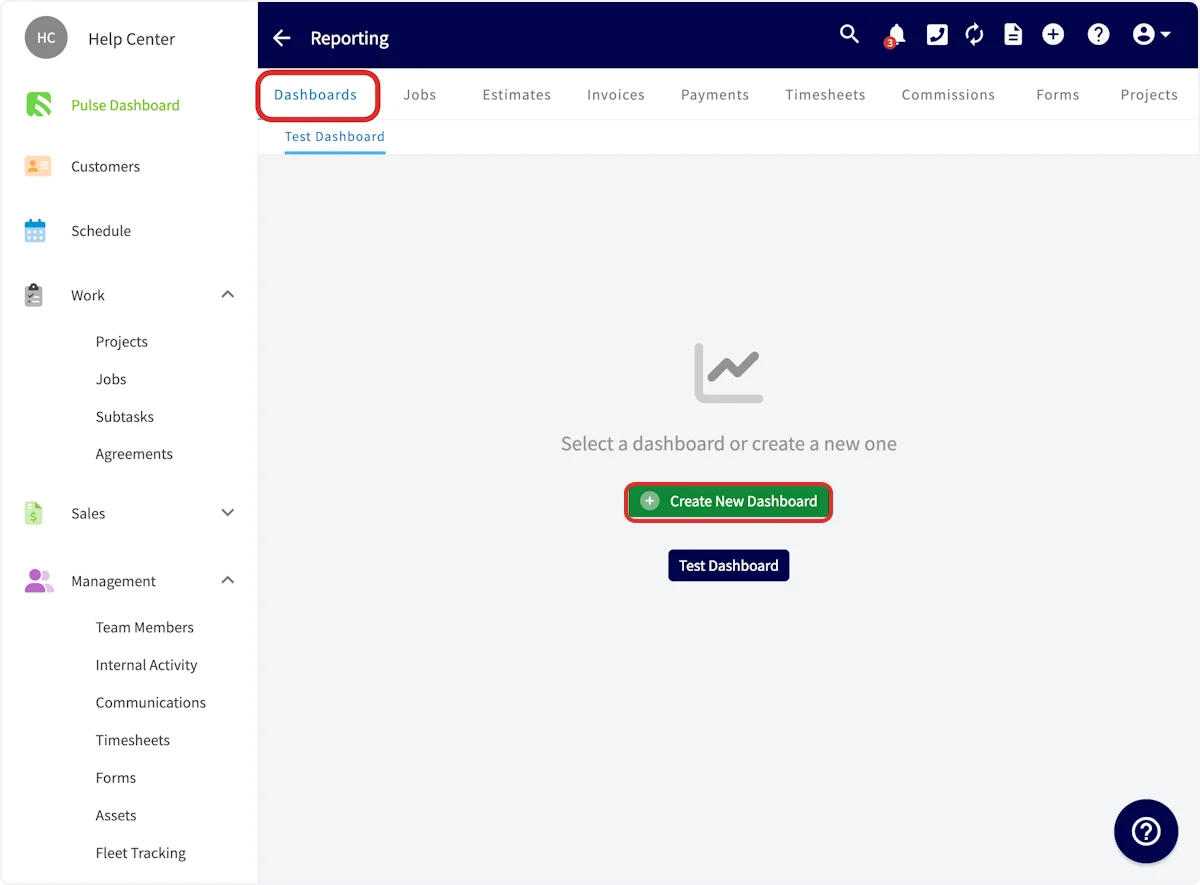Click the Management menu label
The width and height of the screenshot is (1200, 885).
[113, 581]
